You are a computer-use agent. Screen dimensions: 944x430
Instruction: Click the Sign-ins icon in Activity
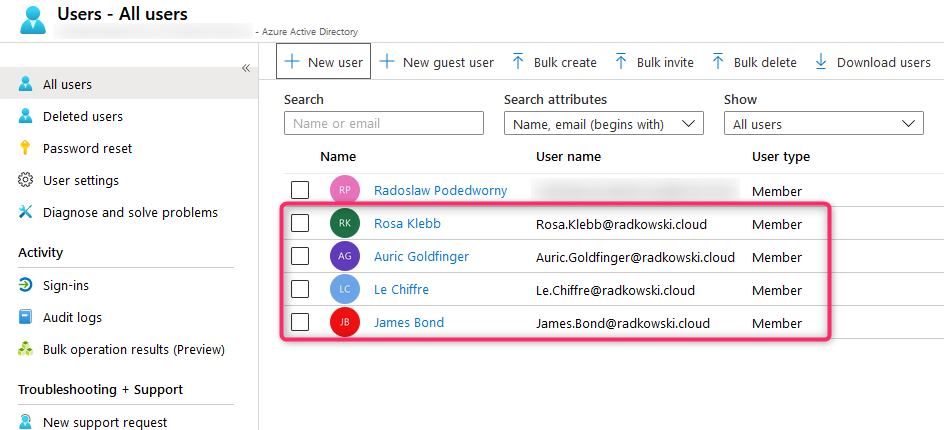point(26,285)
